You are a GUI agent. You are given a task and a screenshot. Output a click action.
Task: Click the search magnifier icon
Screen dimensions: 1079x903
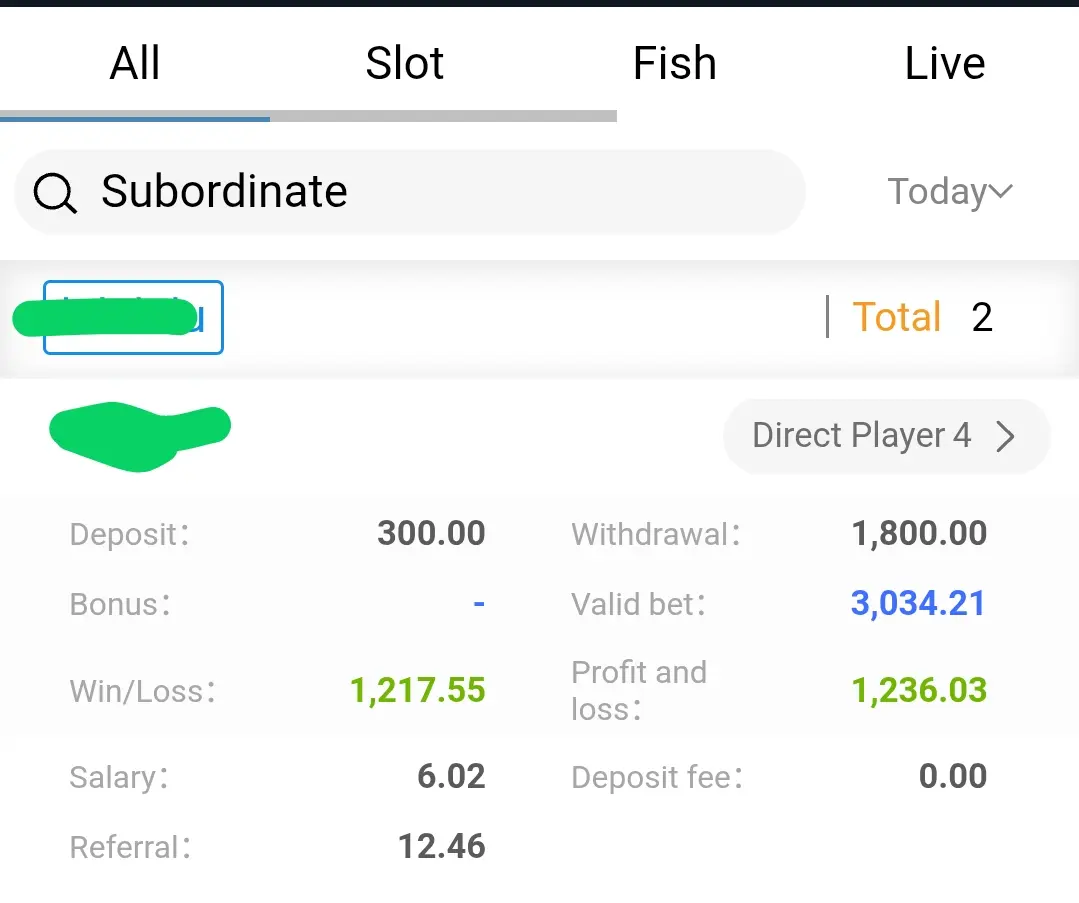pos(55,193)
